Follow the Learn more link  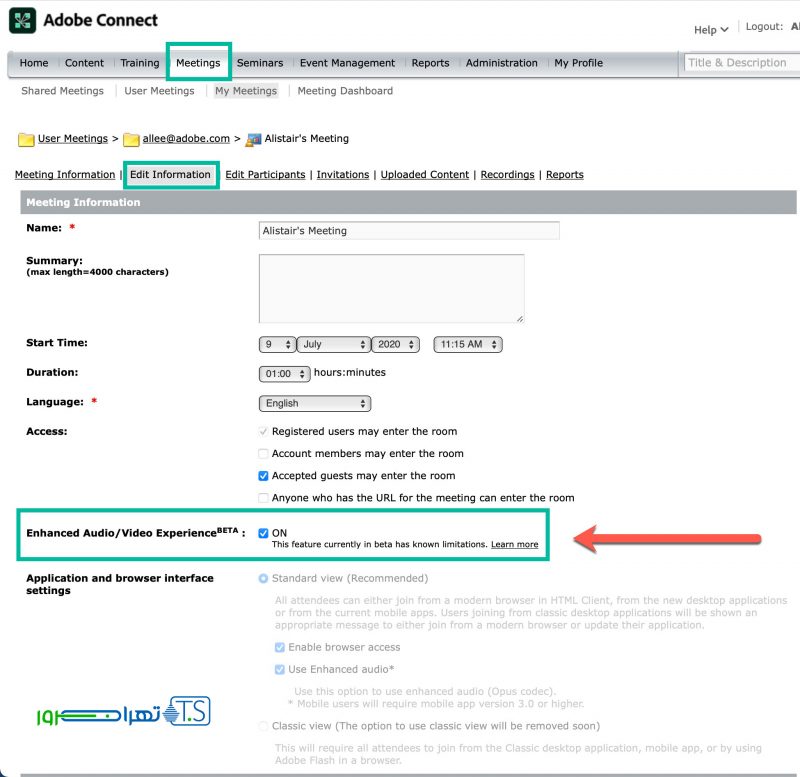point(514,545)
